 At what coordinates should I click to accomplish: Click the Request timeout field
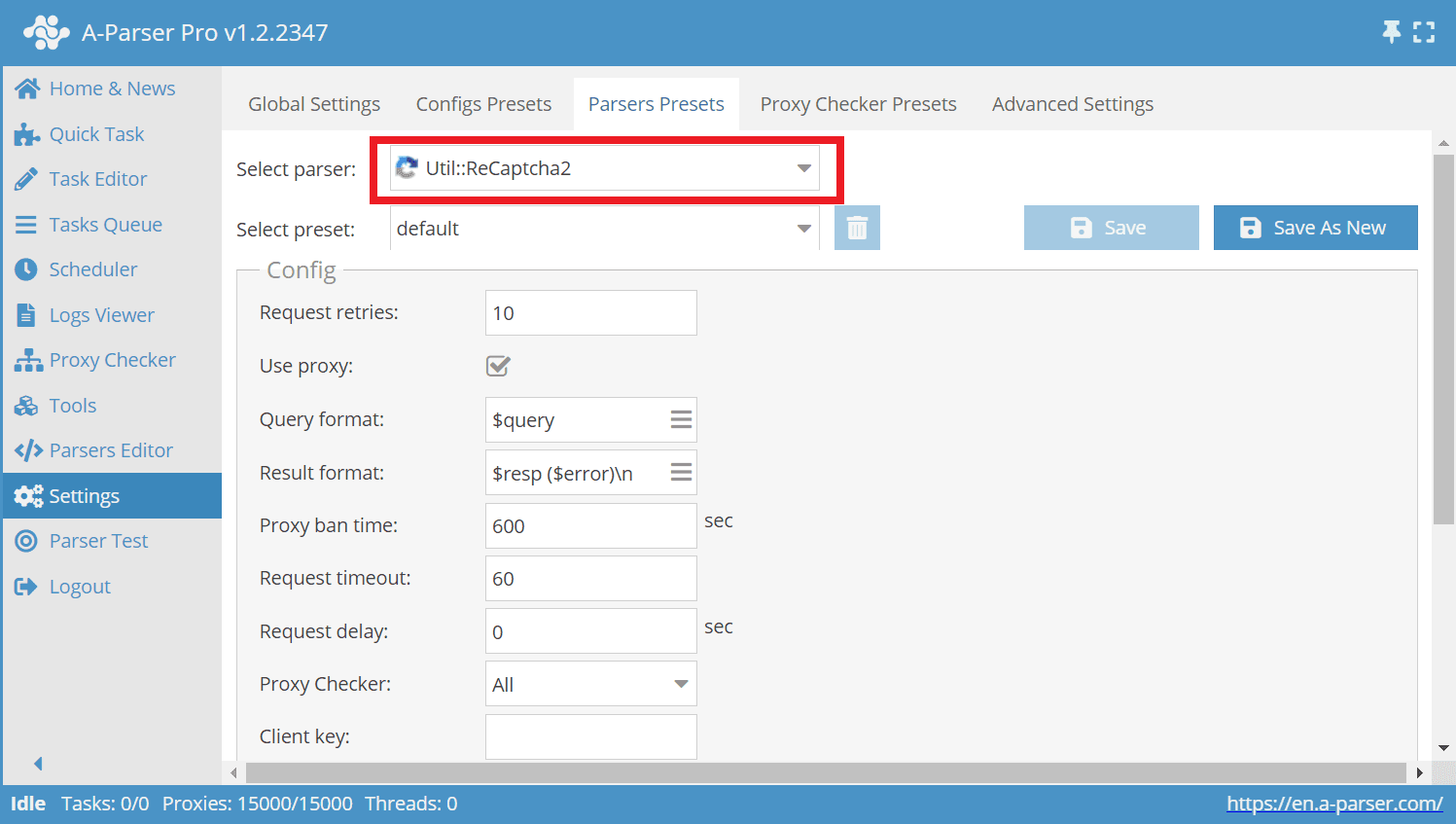click(x=590, y=578)
